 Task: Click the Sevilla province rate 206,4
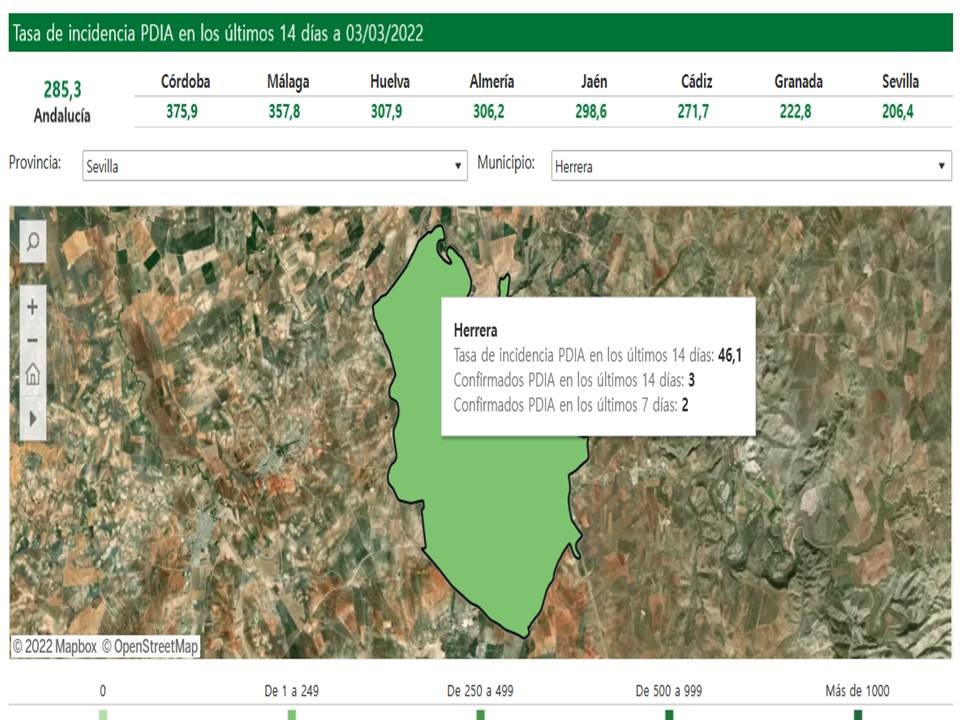click(x=899, y=112)
